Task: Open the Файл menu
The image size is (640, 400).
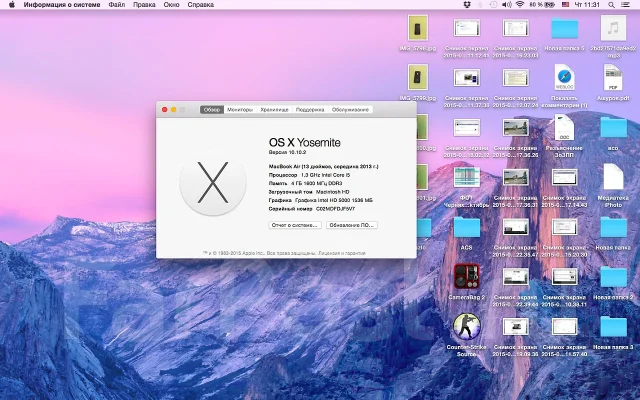Action: [117, 5]
